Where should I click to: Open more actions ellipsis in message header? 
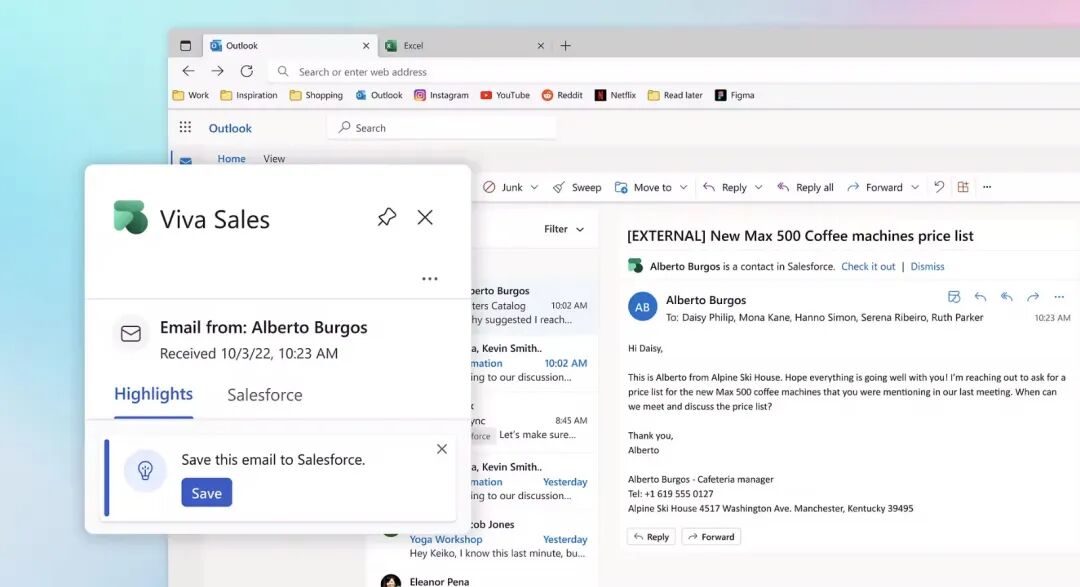point(1059,297)
